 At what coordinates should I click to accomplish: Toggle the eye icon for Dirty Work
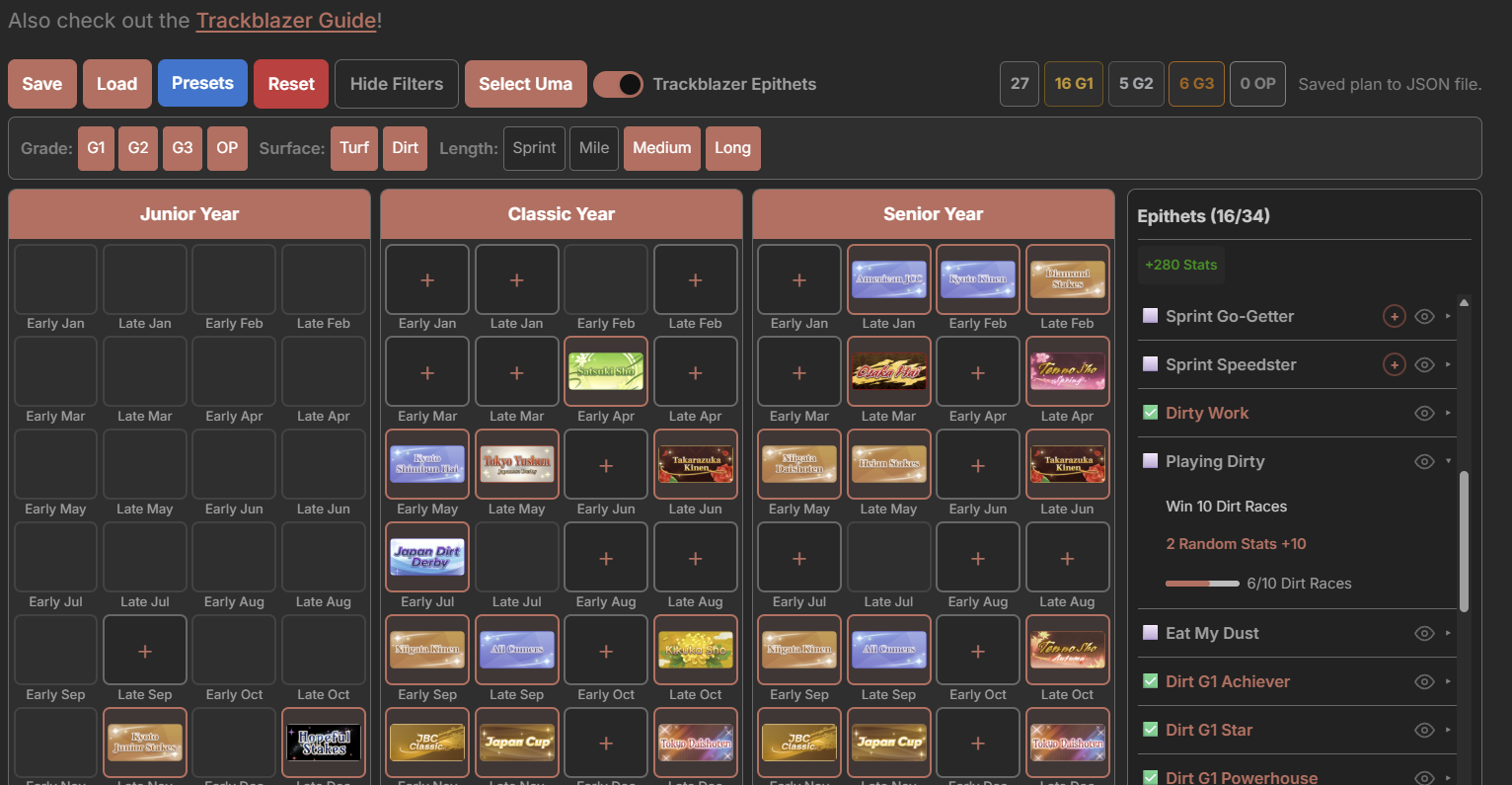[x=1424, y=413]
